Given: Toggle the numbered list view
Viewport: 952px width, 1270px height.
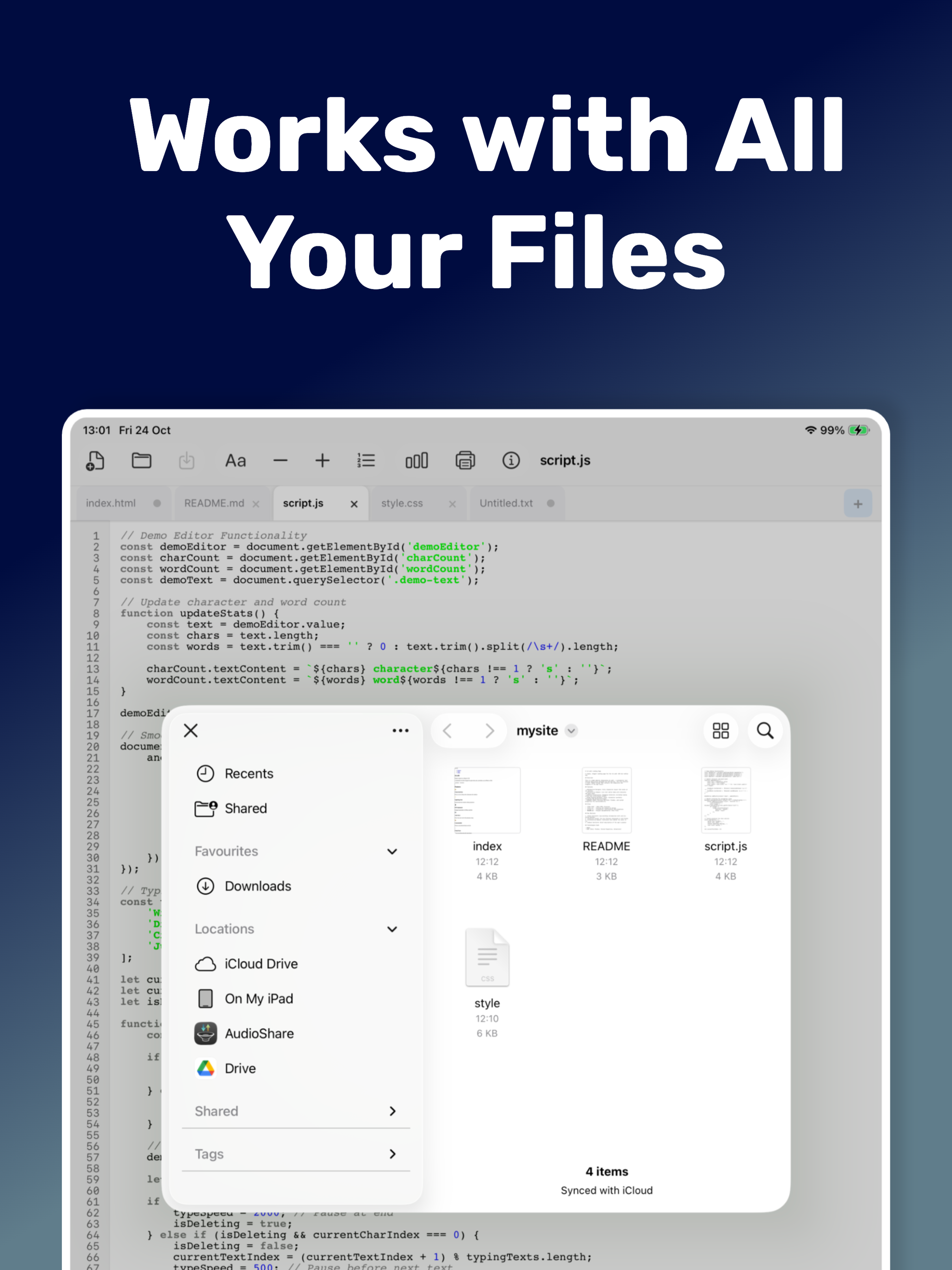Looking at the screenshot, I should 366,460.
